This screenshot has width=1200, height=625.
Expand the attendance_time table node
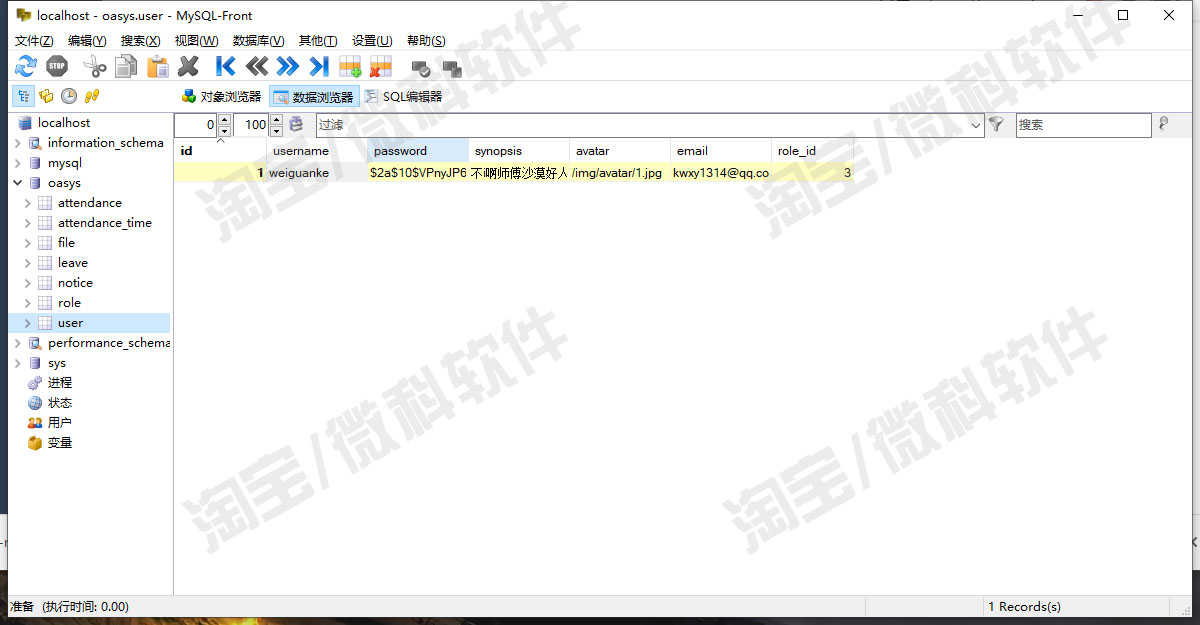[x=27, y=223]
